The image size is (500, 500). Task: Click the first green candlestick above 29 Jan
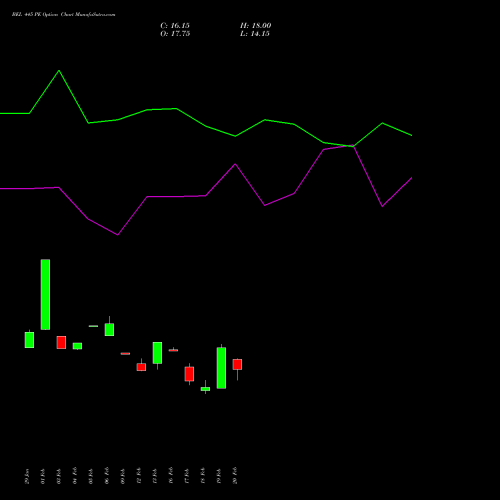tap(29, 340)
